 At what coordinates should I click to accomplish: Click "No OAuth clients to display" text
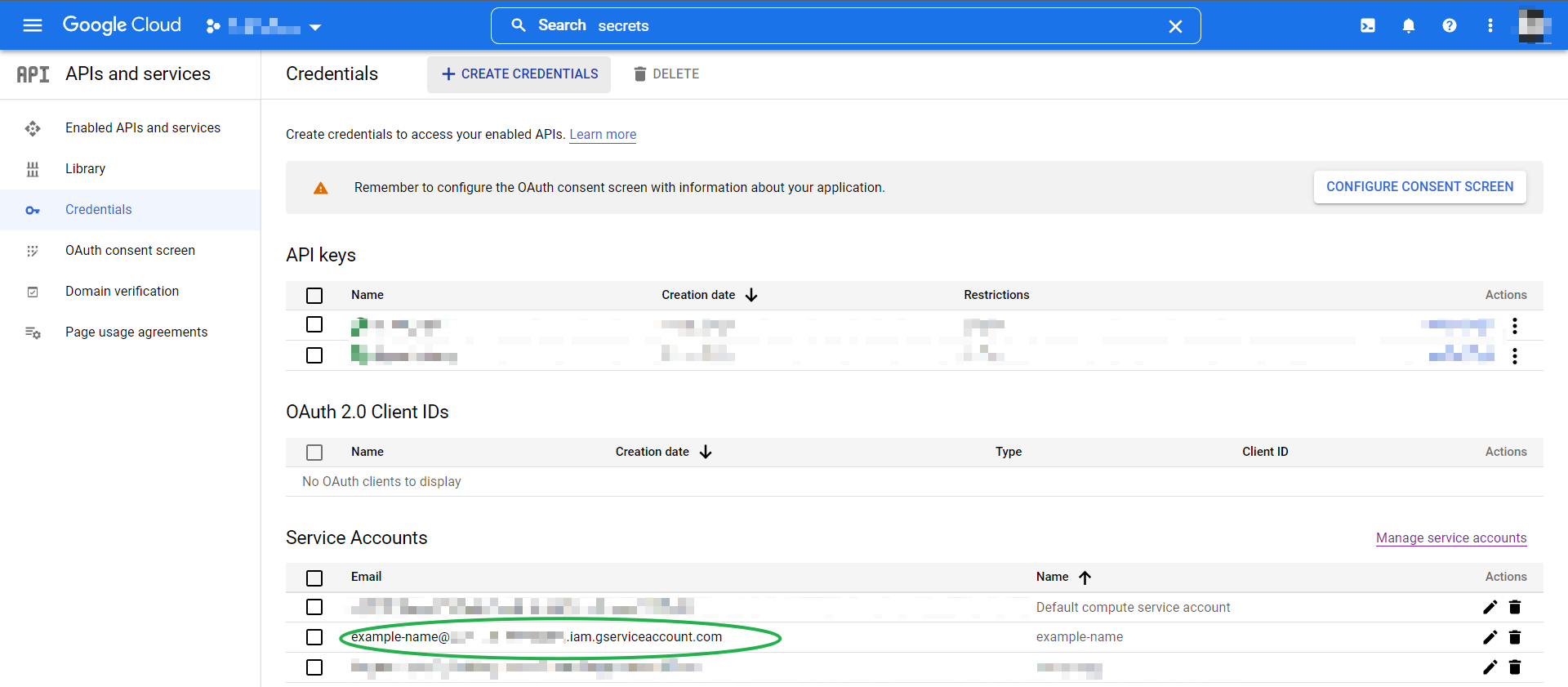point(381,481)
